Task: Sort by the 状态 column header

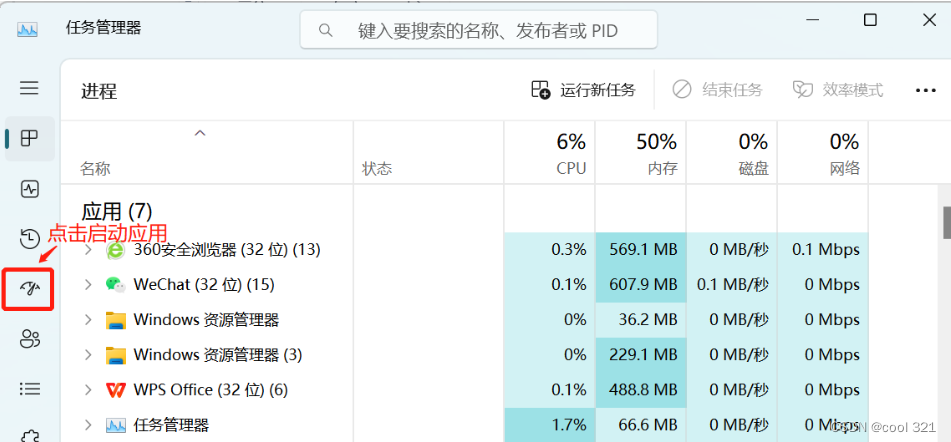Action: pyautogui.click(x=377, y=169)
